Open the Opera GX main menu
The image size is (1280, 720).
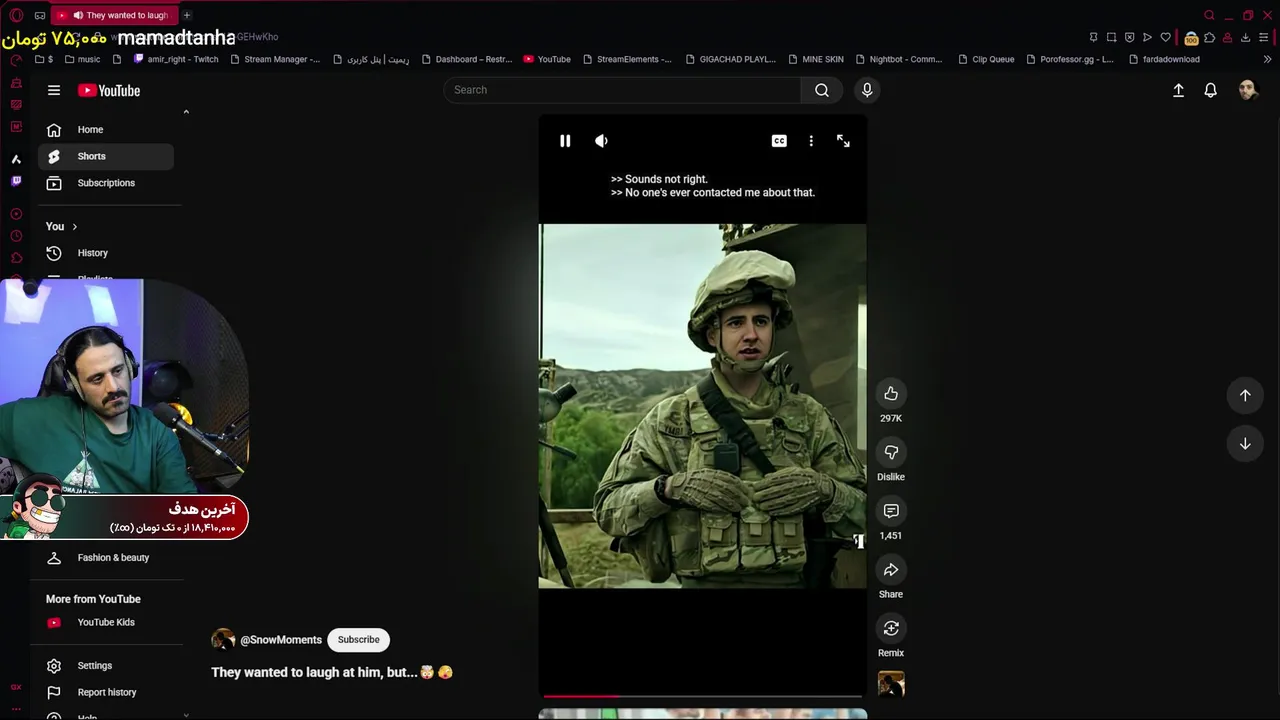(x=16, y=15)
